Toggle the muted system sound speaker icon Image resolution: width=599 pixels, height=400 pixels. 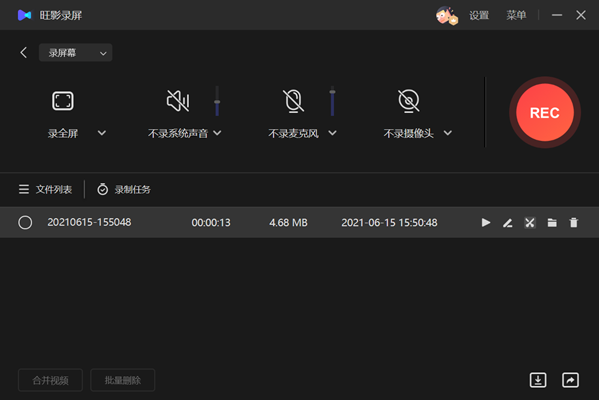pos(178,101)
